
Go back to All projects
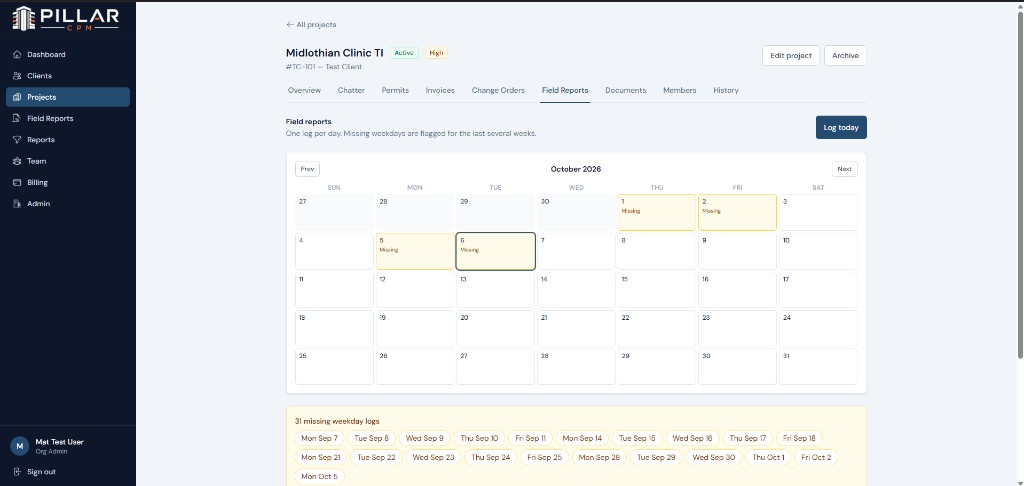coord(312,25)
